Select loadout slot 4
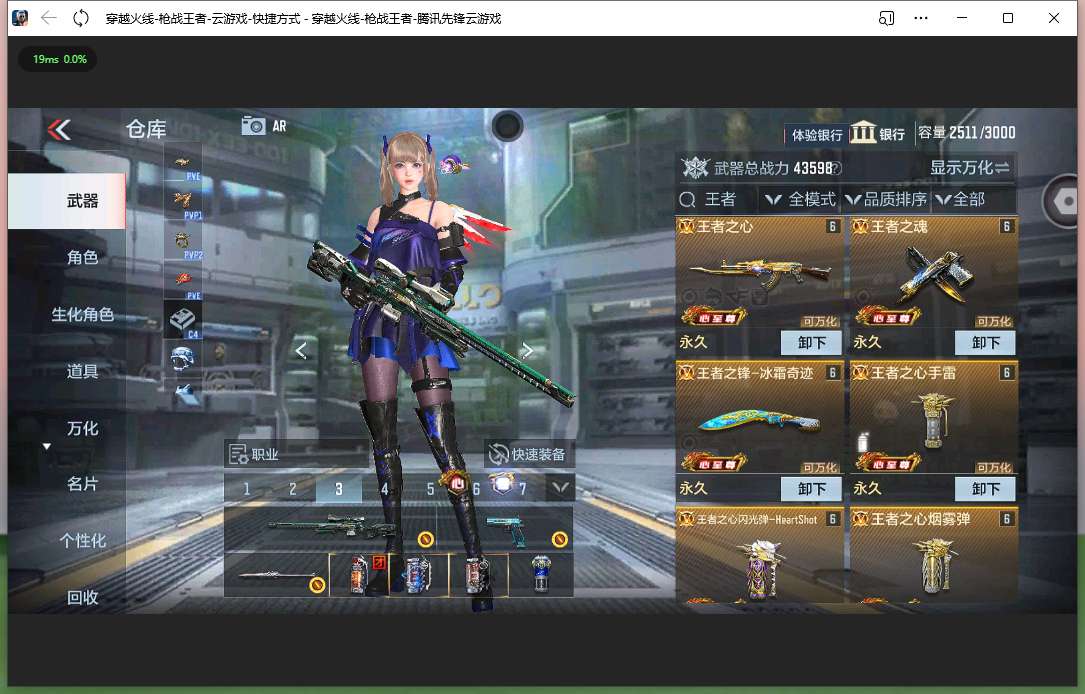The width and height of the screenshot is (1085, 694). (x=385, y=488)
